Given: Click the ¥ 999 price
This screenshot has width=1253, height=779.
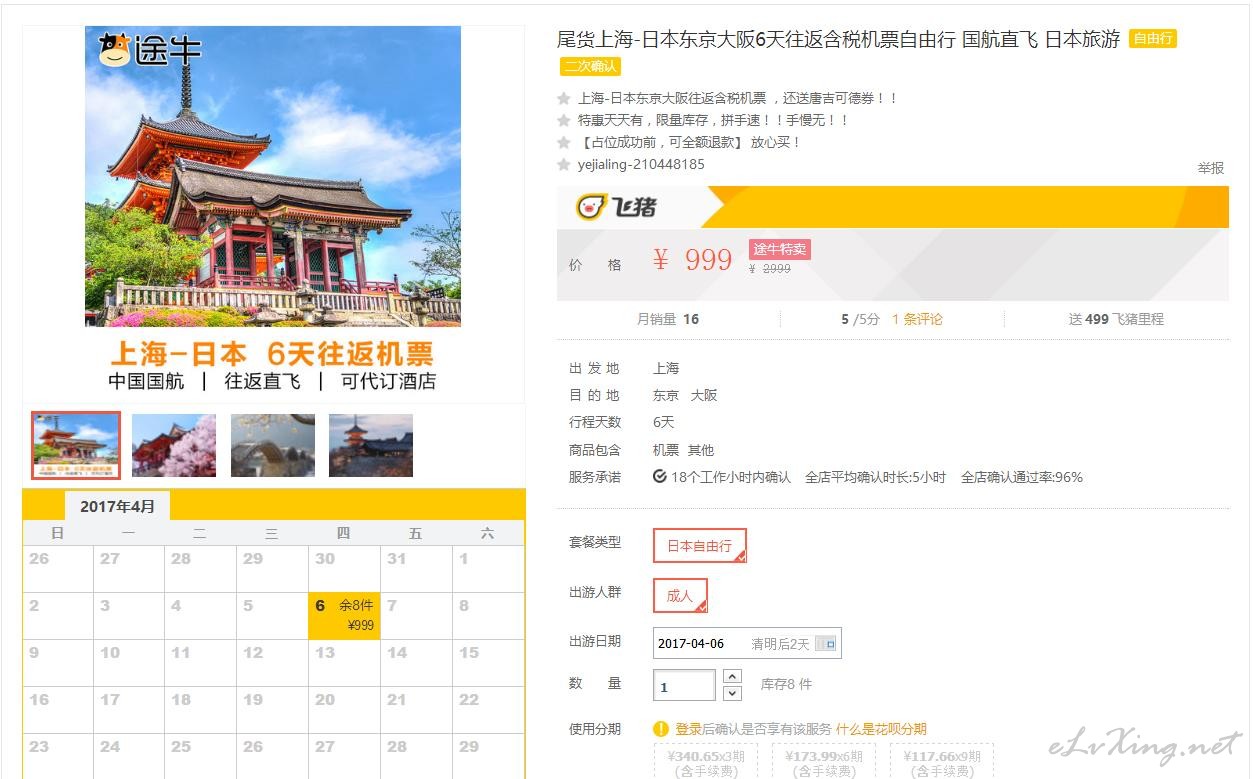Looking at the screenshot, I should (x=692, y=260).
